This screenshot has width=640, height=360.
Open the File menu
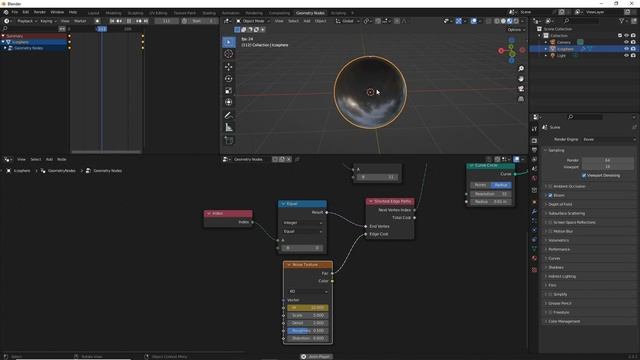coord(15,12)
